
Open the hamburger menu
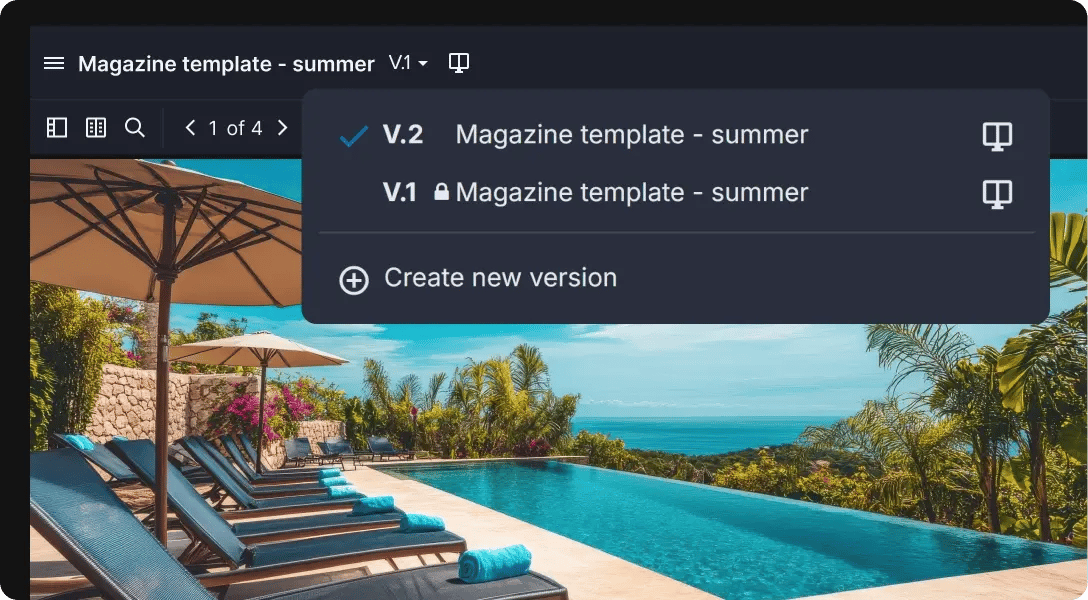pos(53,63)
